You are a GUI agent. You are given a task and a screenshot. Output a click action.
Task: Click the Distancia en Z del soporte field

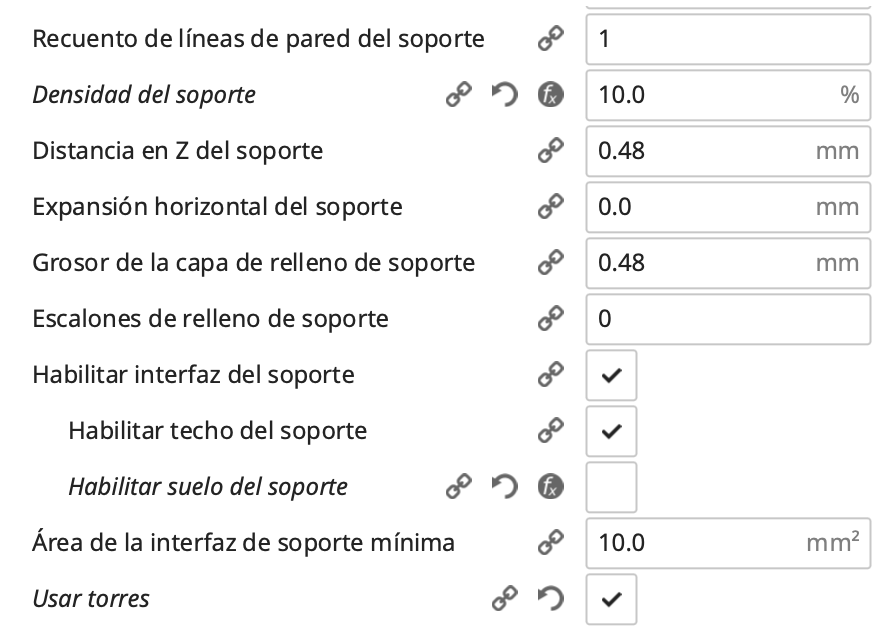(700, 151)
